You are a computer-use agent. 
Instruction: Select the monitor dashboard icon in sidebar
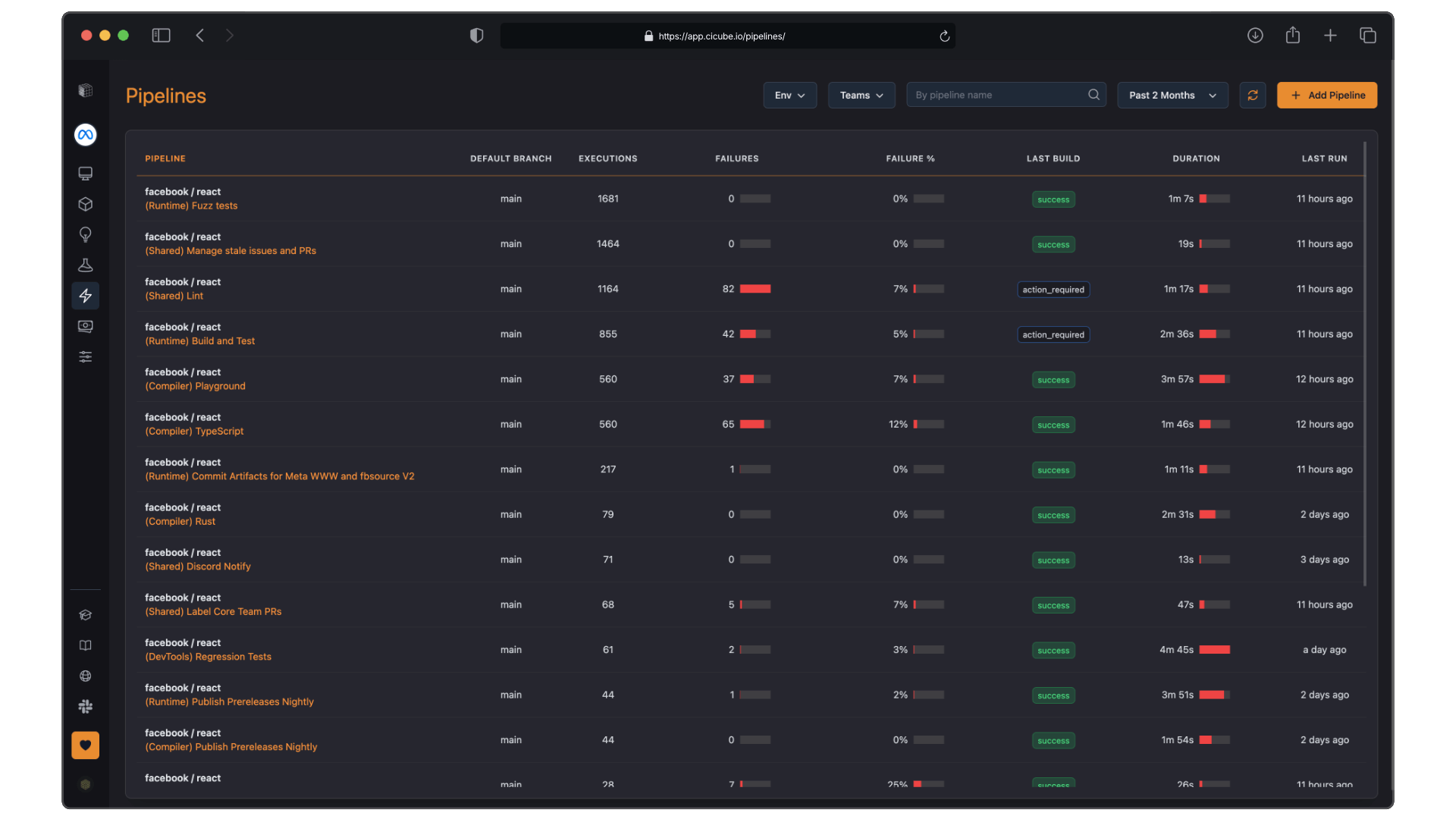click(85, 174)
